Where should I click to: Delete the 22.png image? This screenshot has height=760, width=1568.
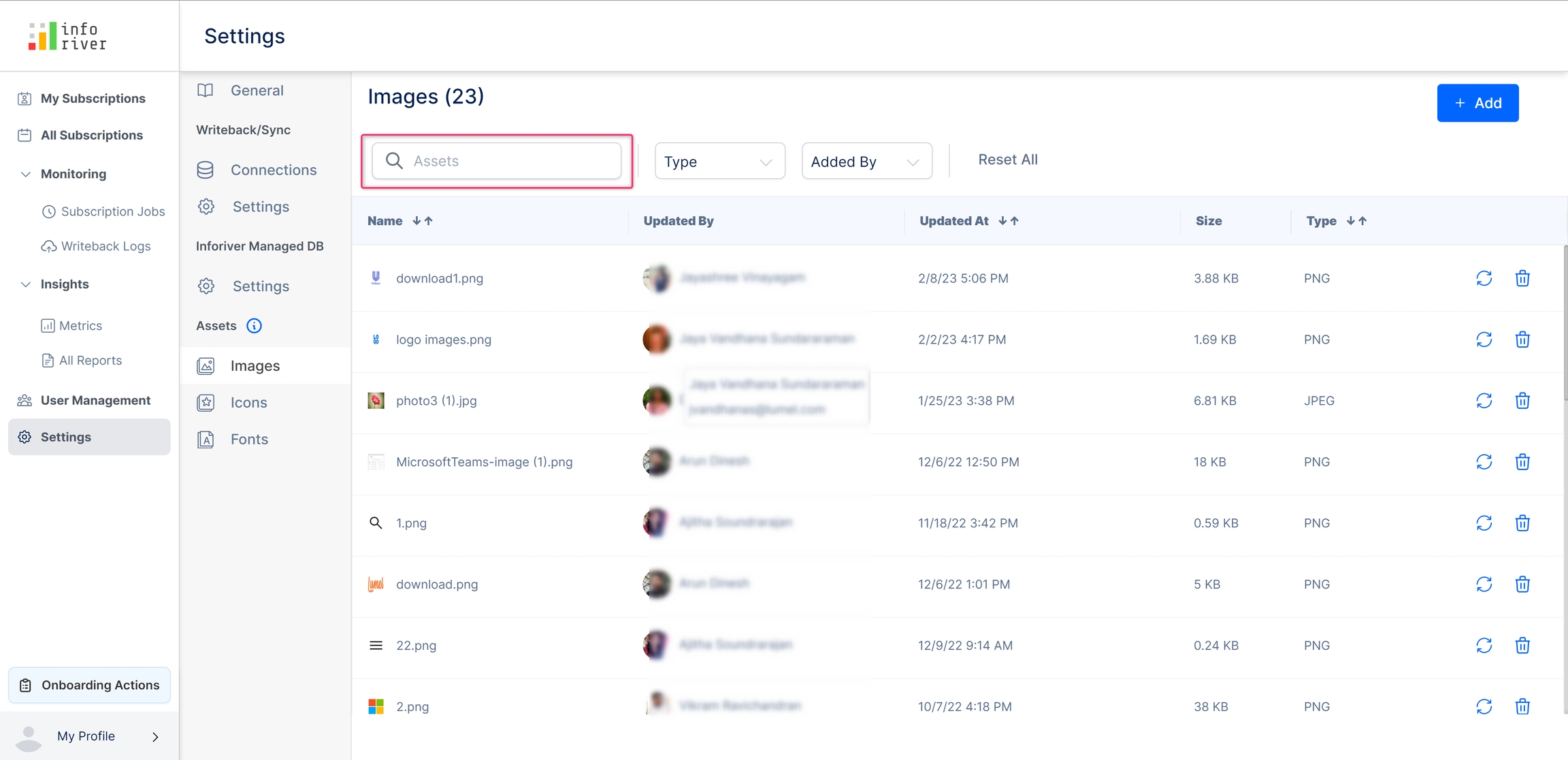1522,646
